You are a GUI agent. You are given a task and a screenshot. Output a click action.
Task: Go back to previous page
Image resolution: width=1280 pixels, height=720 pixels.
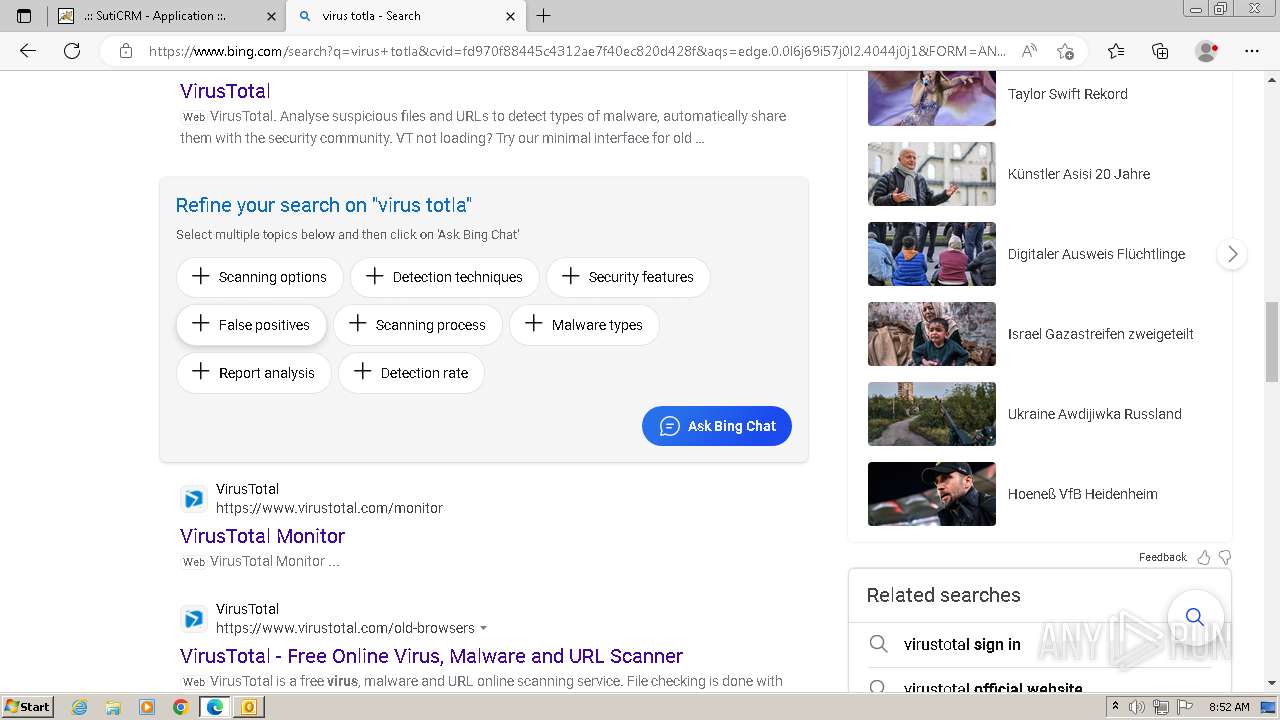(28, 51)
